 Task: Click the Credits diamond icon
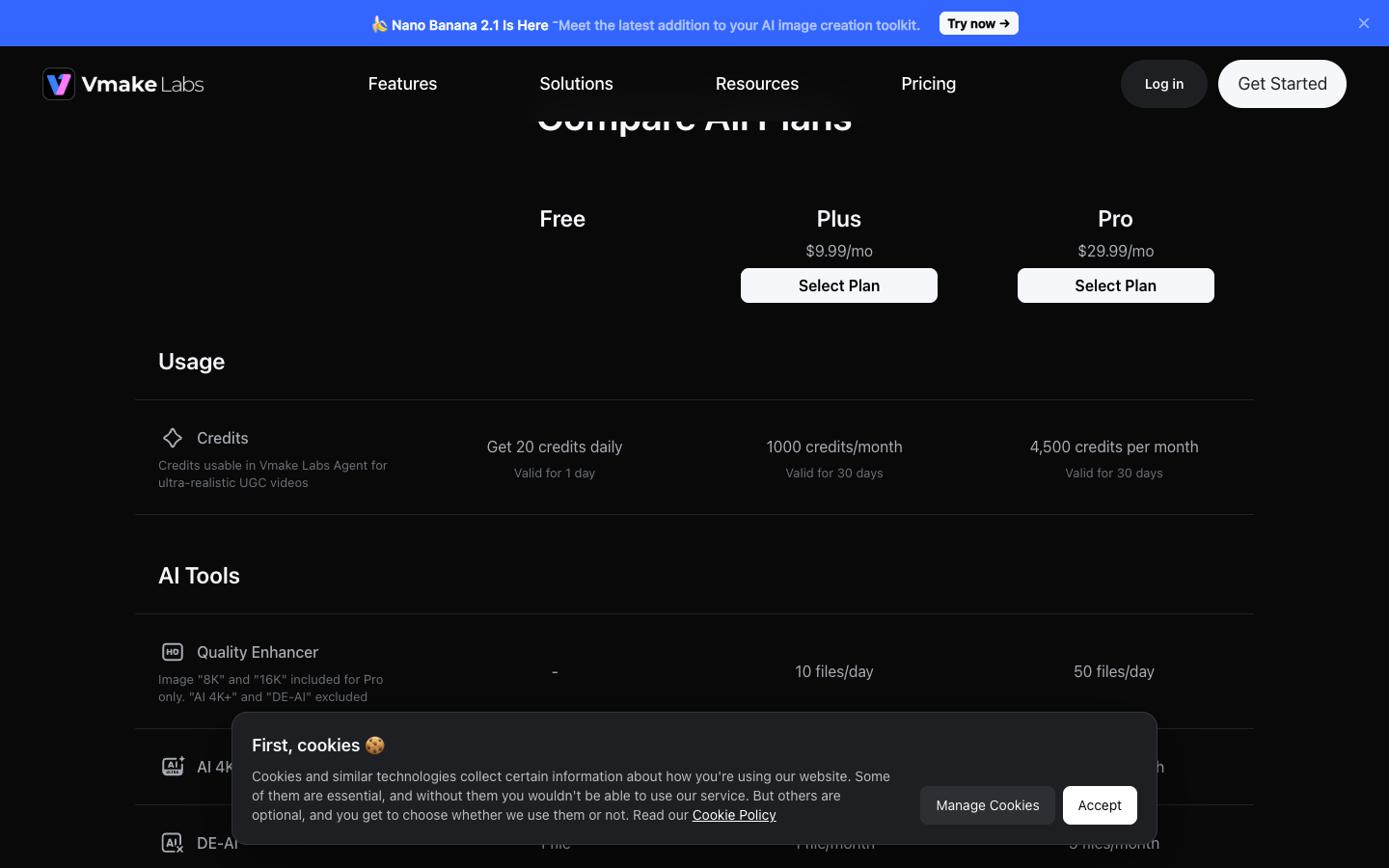173,438
